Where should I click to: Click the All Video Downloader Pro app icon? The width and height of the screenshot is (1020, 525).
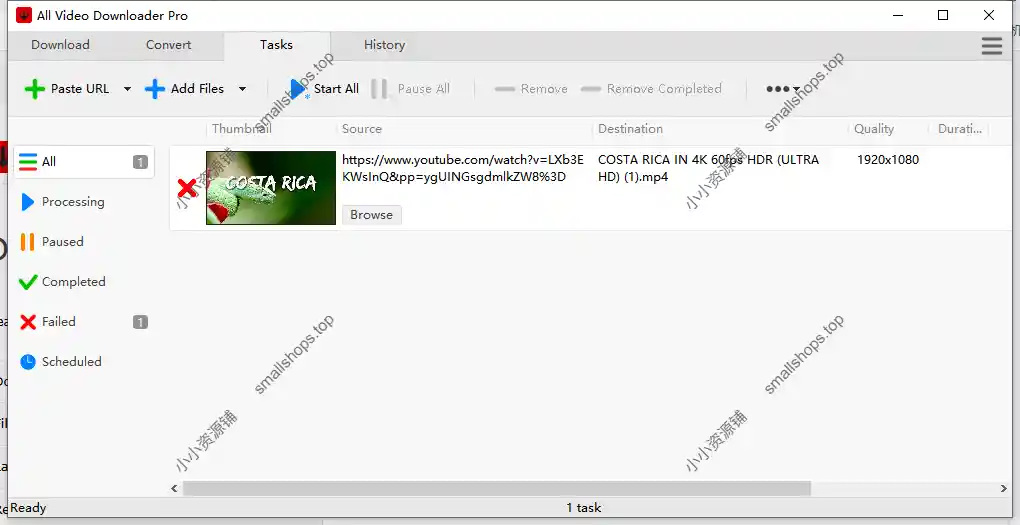tap(24, 15)
